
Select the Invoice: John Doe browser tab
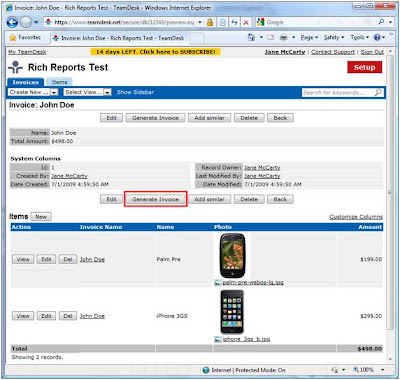tap(120, 38)
